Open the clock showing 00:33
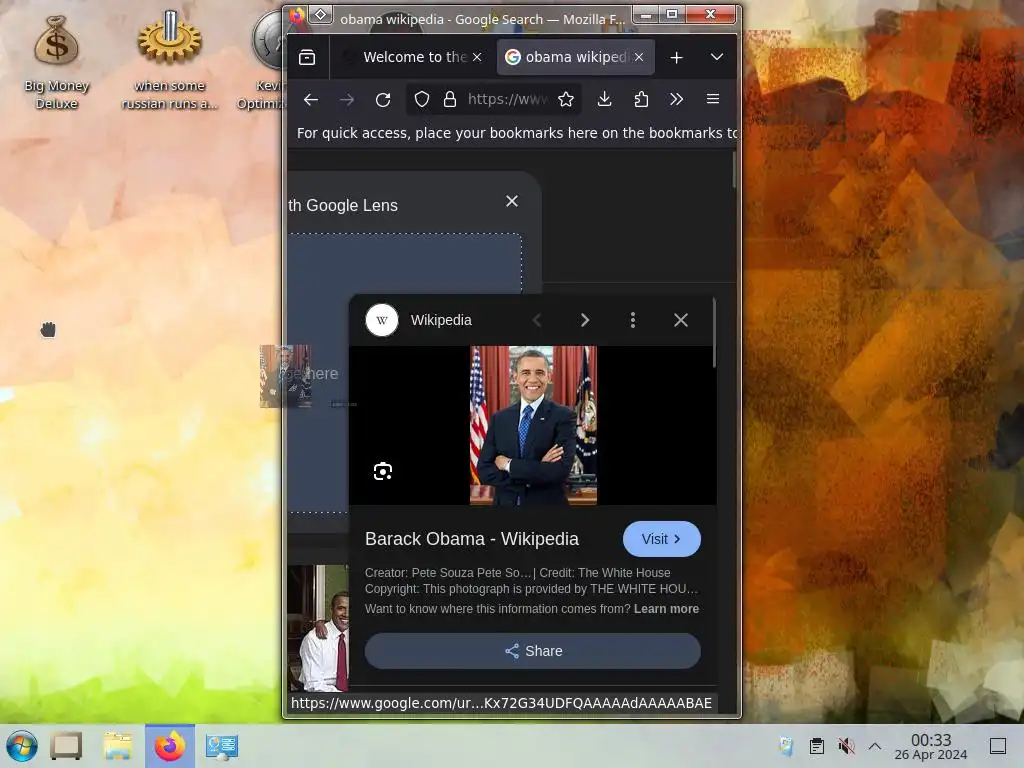The height and width of the screenshot is (768, 1024). point(931,746)
